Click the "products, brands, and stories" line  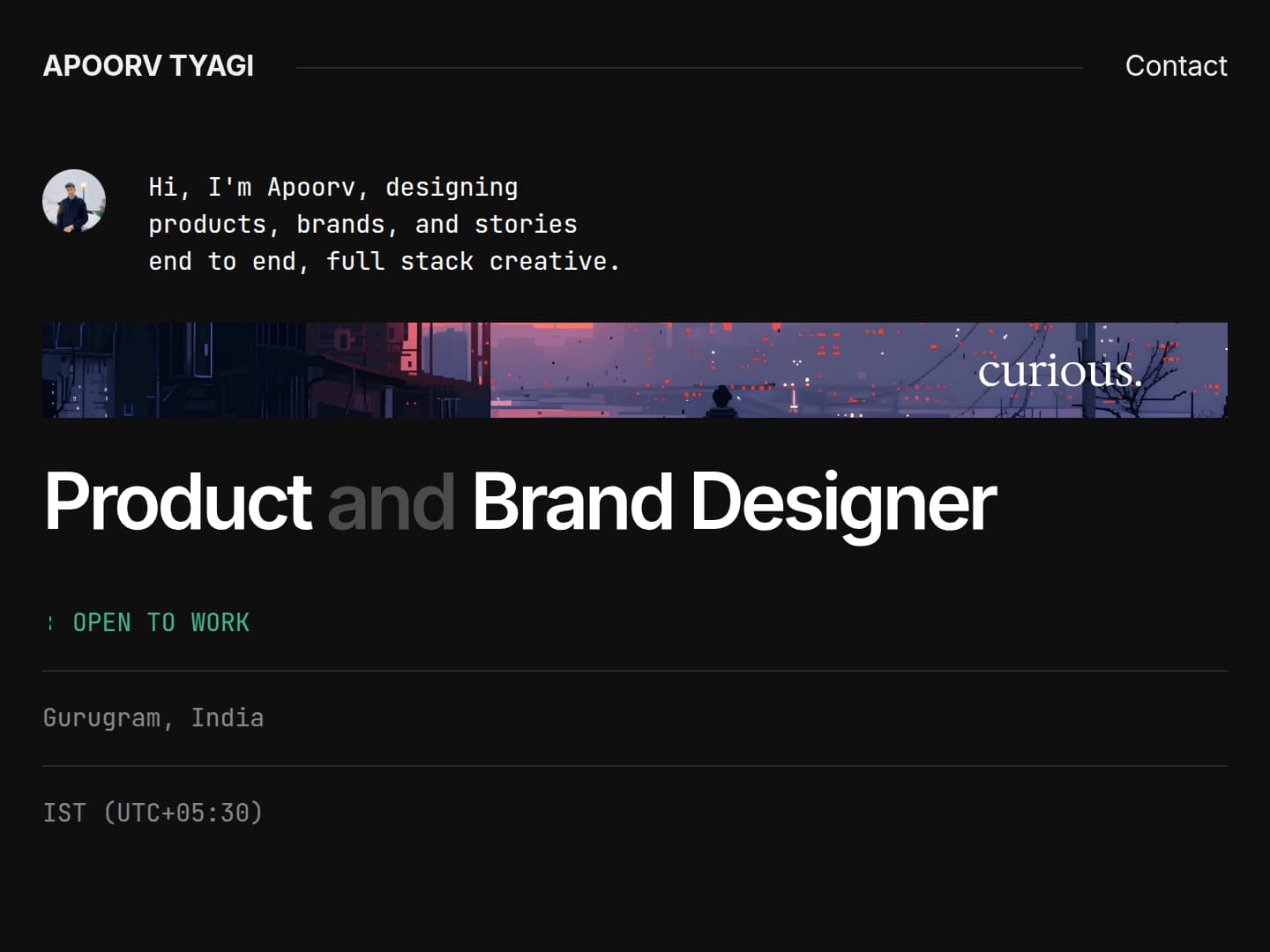[362, 225]
